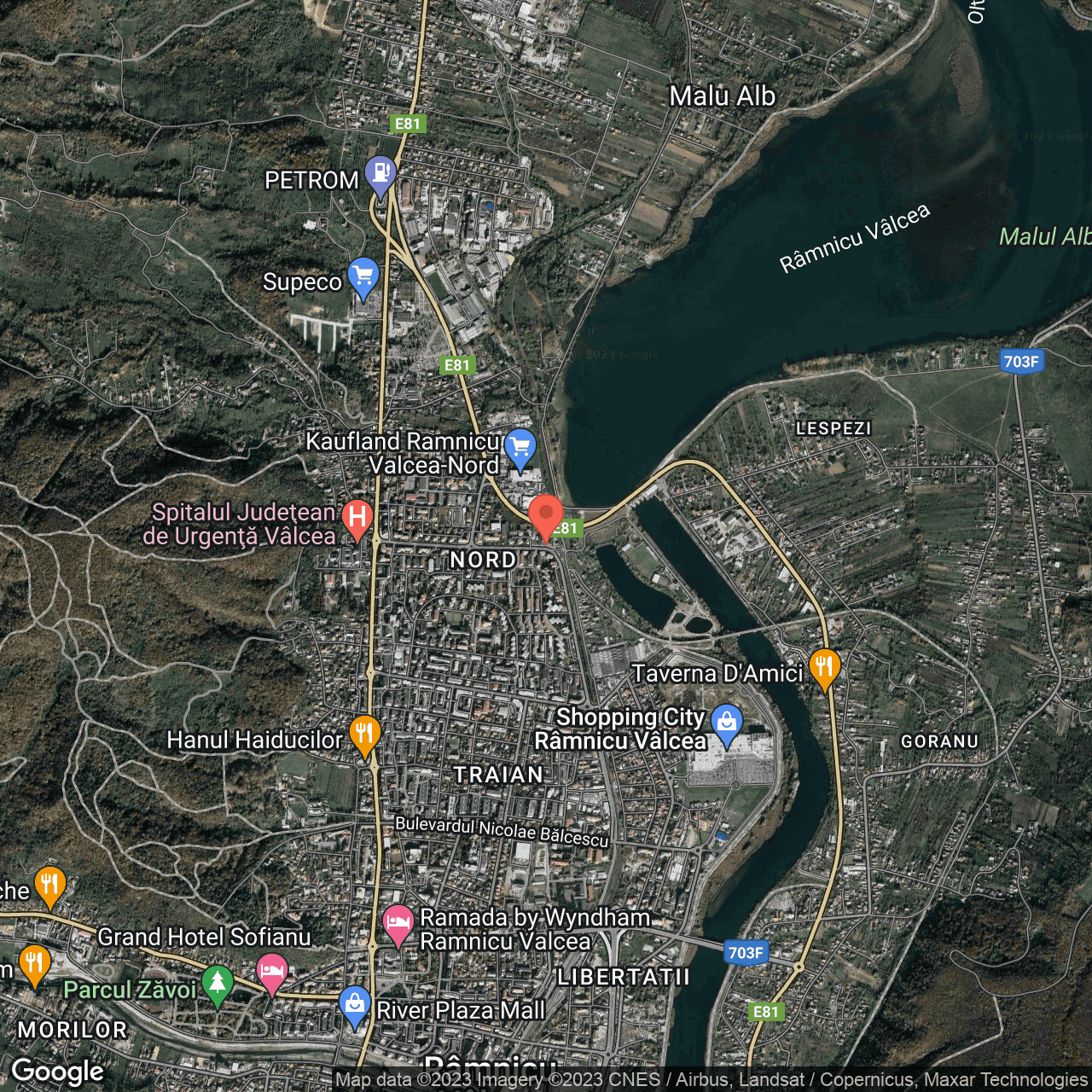Select the Hanul Haiducilor dining icon
Viewport: 1092px width, 1092px height.
click(365, 732)
